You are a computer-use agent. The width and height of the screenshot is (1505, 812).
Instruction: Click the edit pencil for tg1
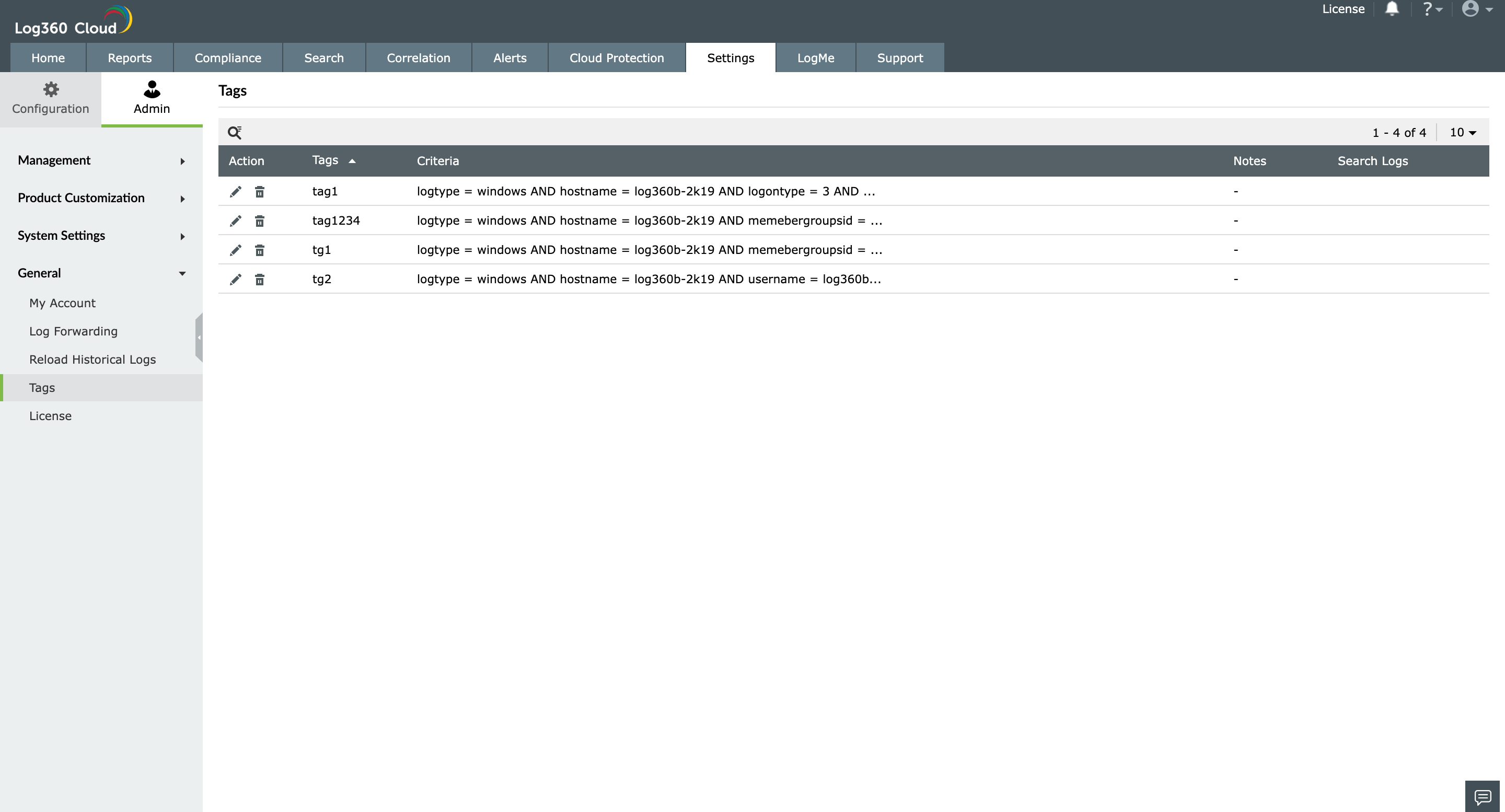point(236,250)
